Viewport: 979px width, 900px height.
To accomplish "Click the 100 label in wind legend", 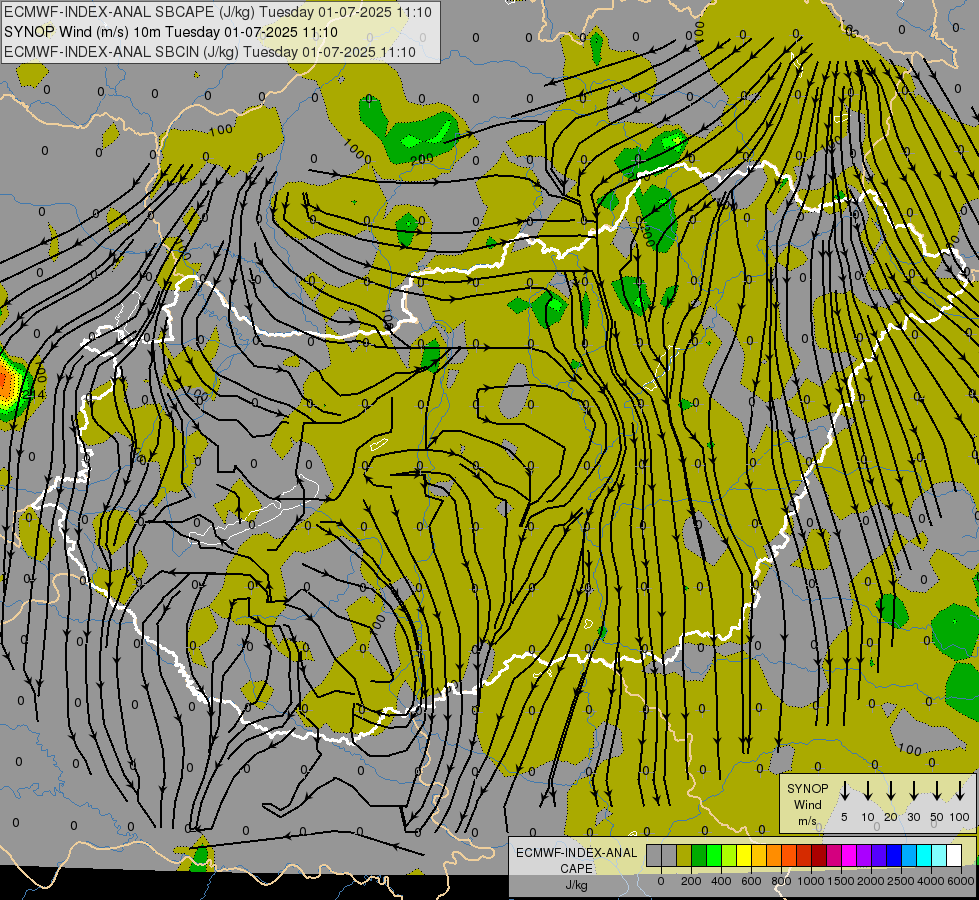I will click(960, 817).
